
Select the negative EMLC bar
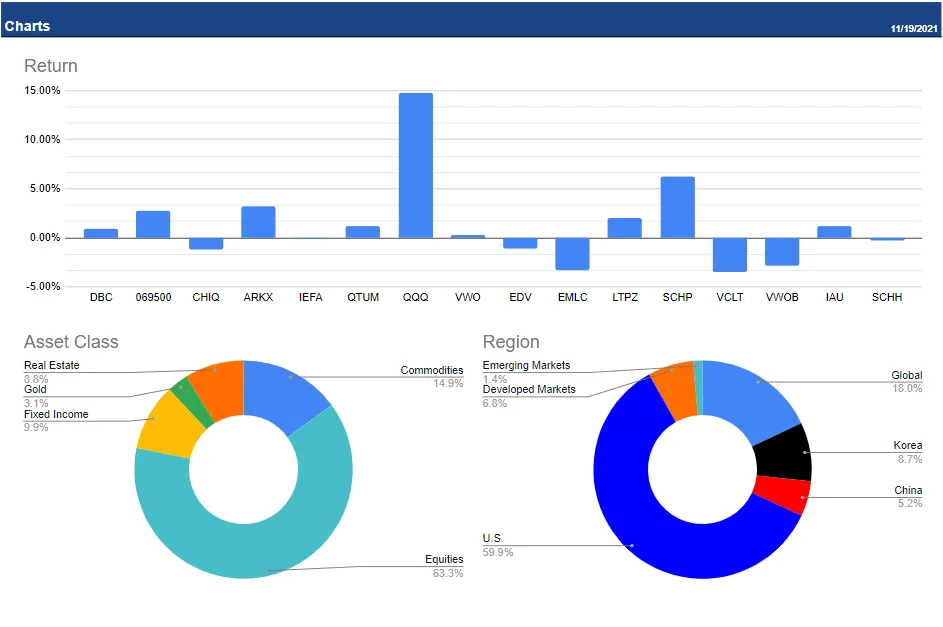(x=572, y=255)
